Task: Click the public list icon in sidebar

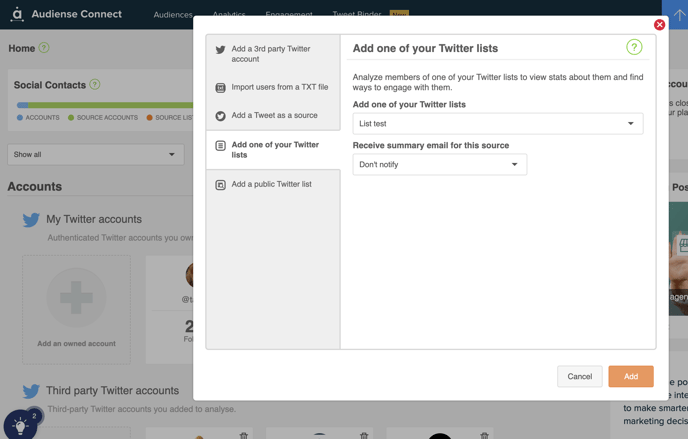Action: pyautogui.click(x=220, y=185)
